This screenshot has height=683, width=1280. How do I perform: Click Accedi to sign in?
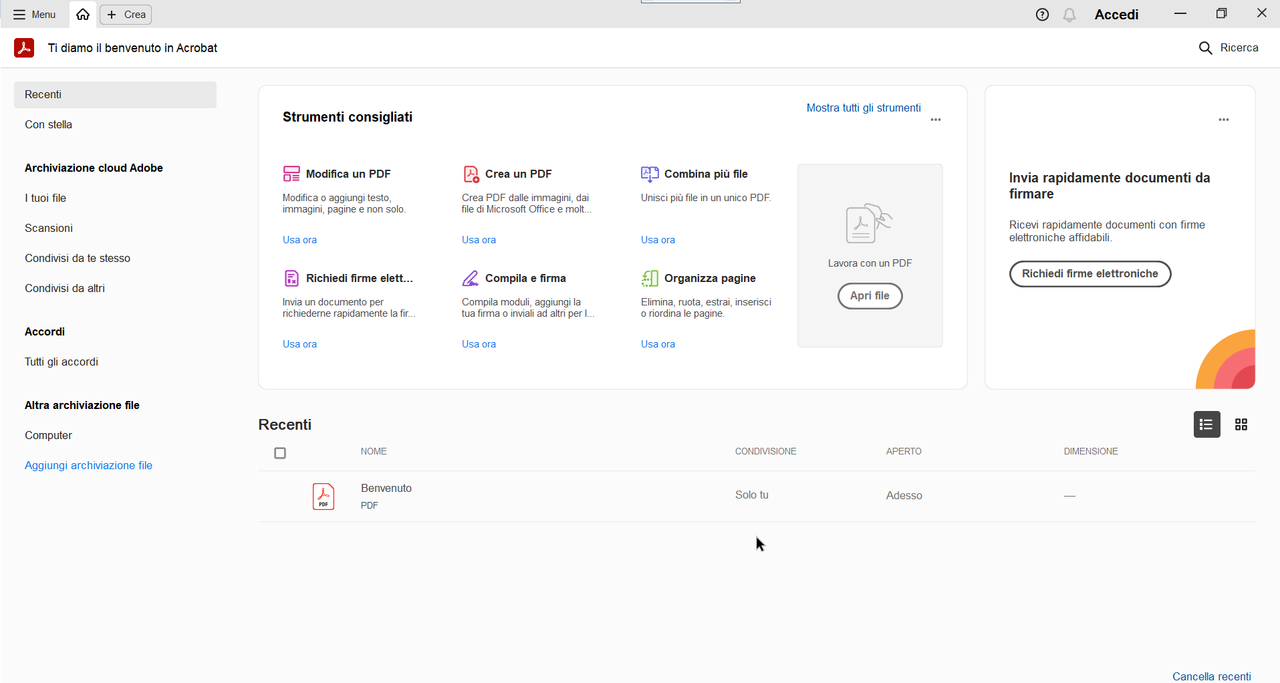click(1117, 14)
